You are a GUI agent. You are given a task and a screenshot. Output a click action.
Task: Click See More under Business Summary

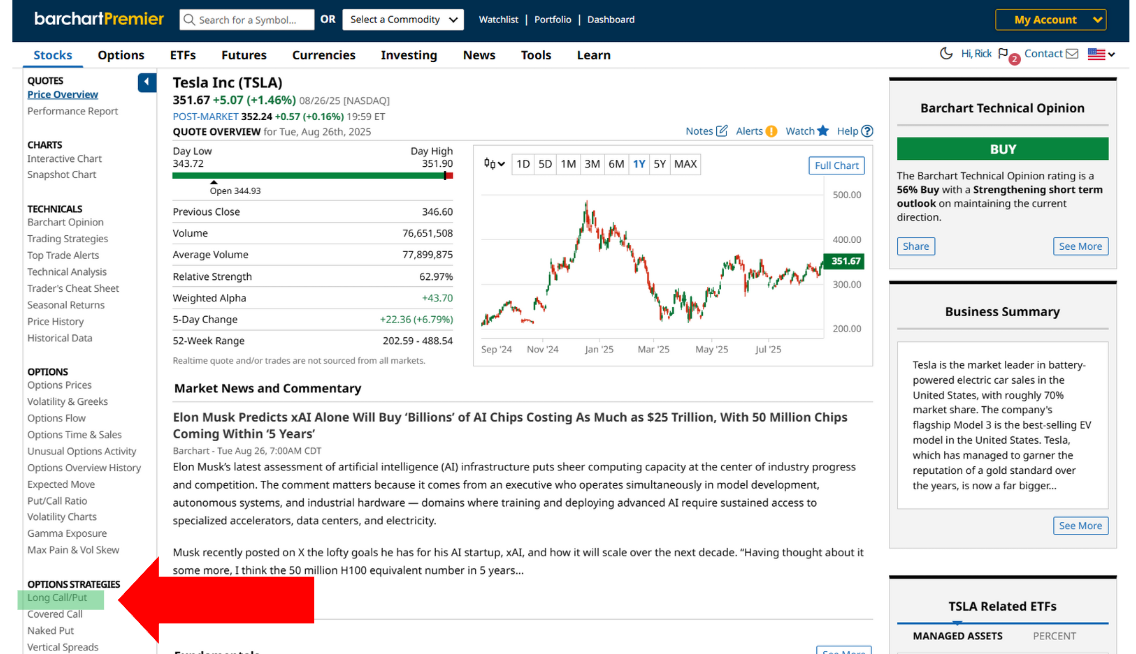(x=1080, y=526)
